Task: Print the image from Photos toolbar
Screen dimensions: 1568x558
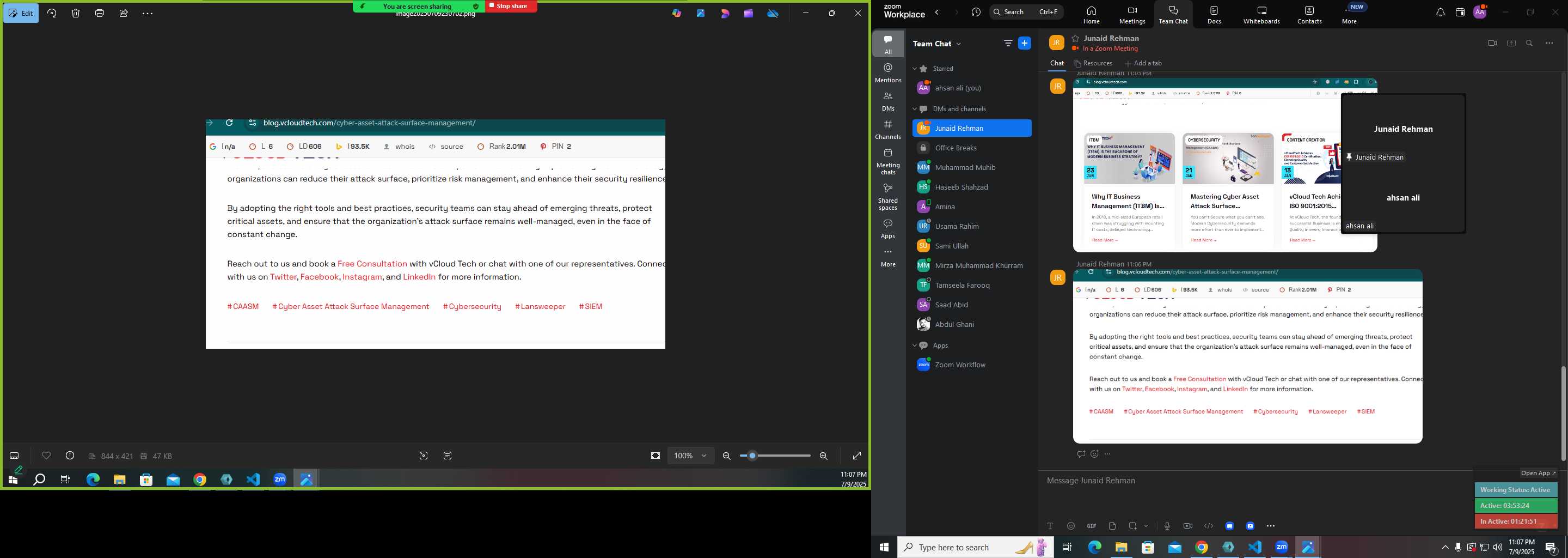Action: click(x=100, y=14)
